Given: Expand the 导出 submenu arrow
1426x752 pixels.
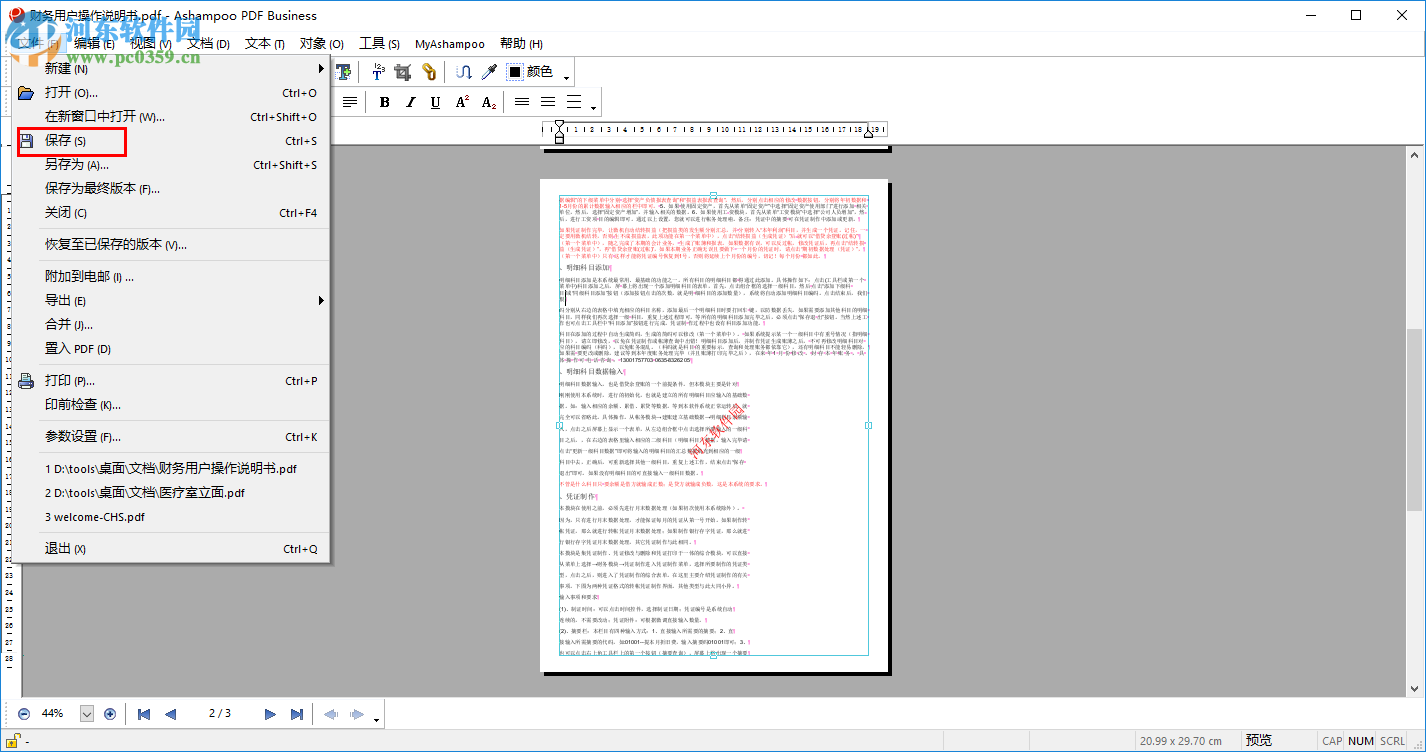Looking at the screenshot, I should (x=321, y=300).
